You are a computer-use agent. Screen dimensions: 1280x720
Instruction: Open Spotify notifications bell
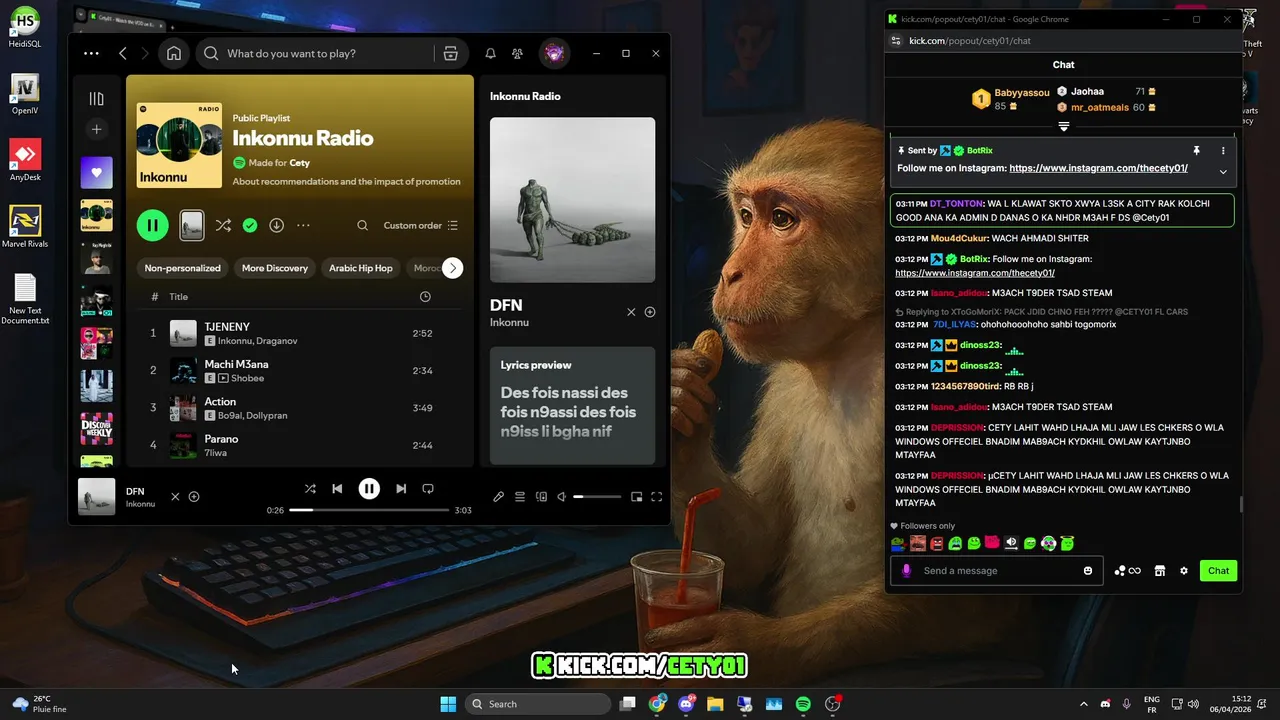pos(490,53)
